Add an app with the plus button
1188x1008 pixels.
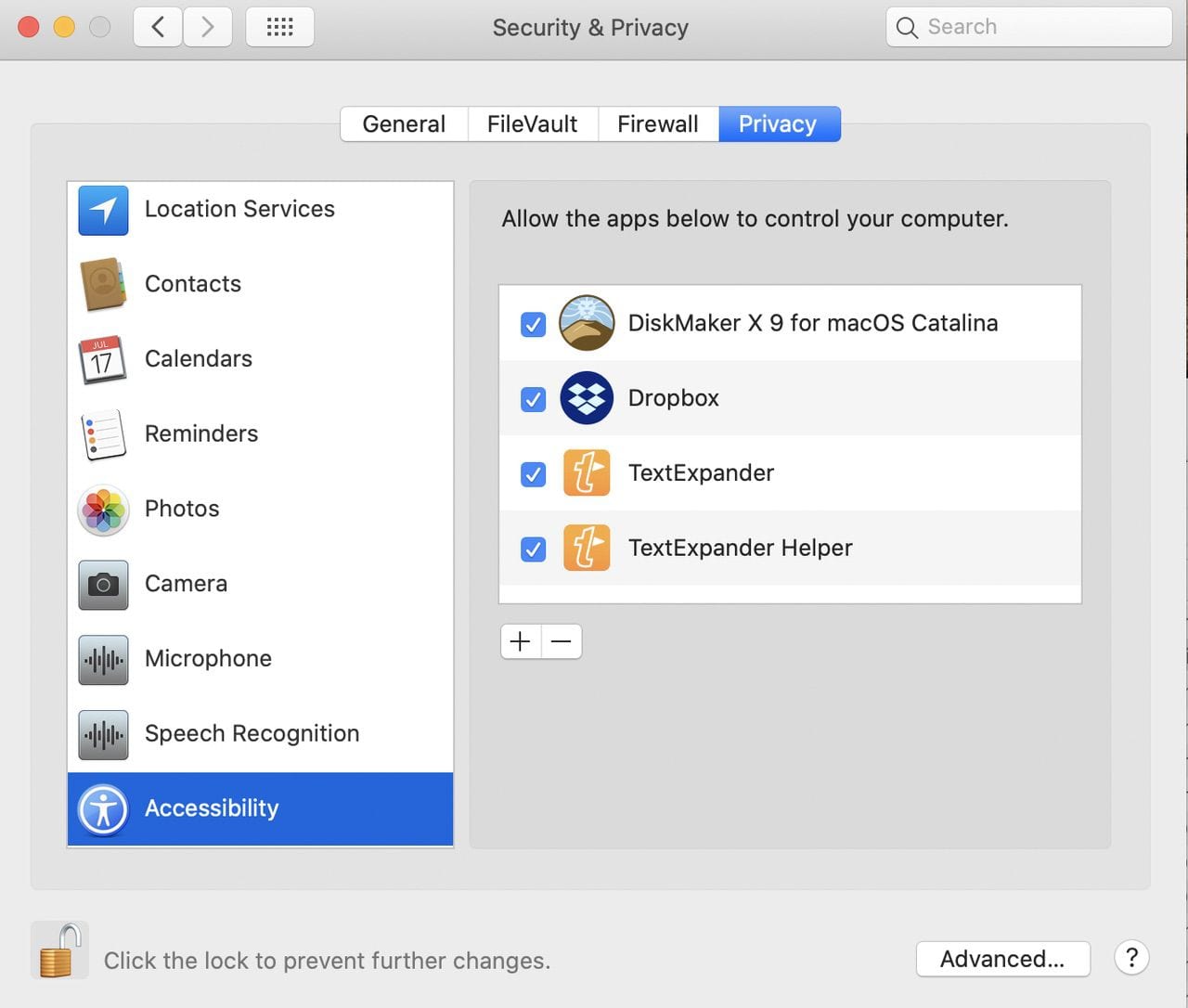521,641
